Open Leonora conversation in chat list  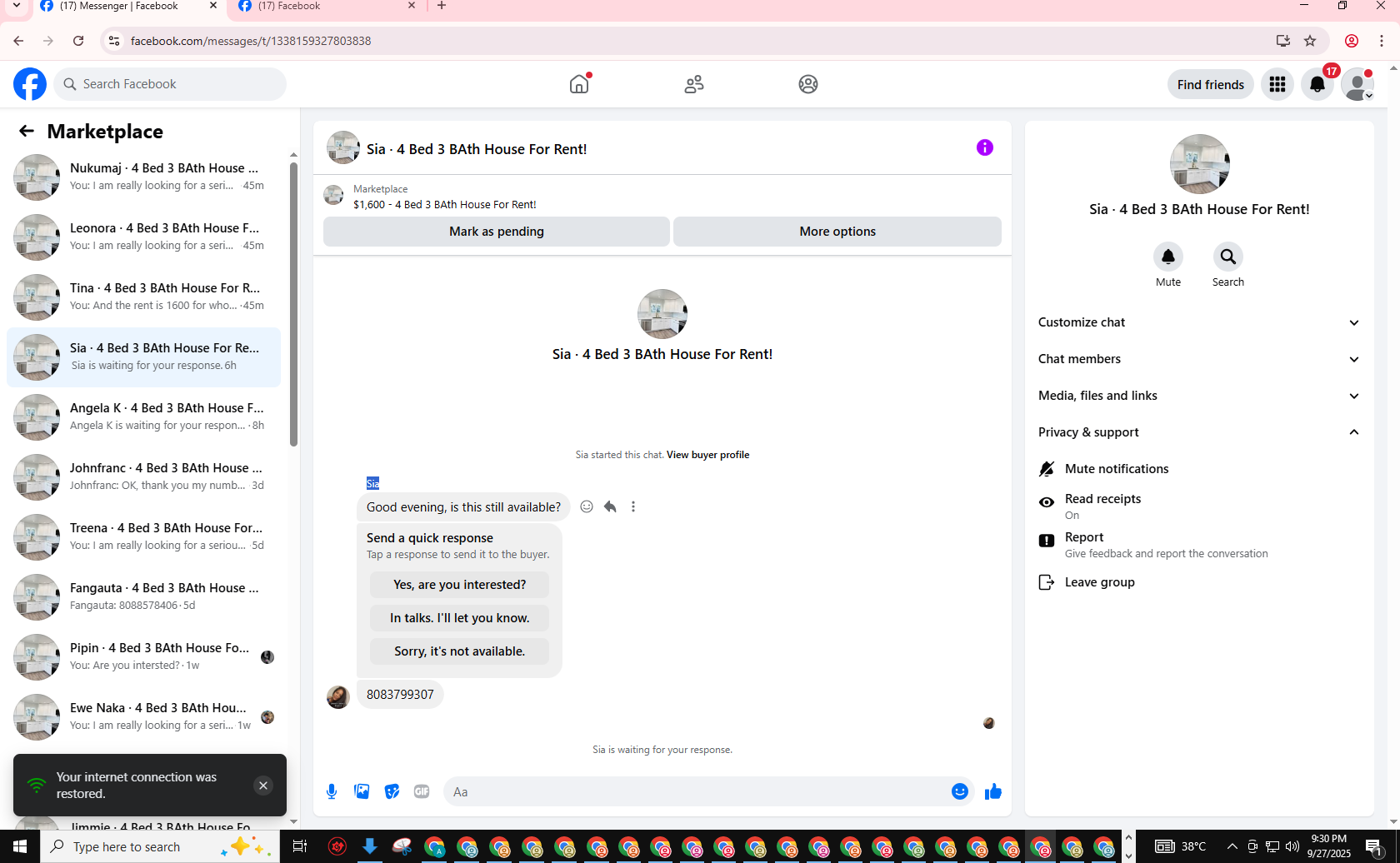[x=143, y=237]
